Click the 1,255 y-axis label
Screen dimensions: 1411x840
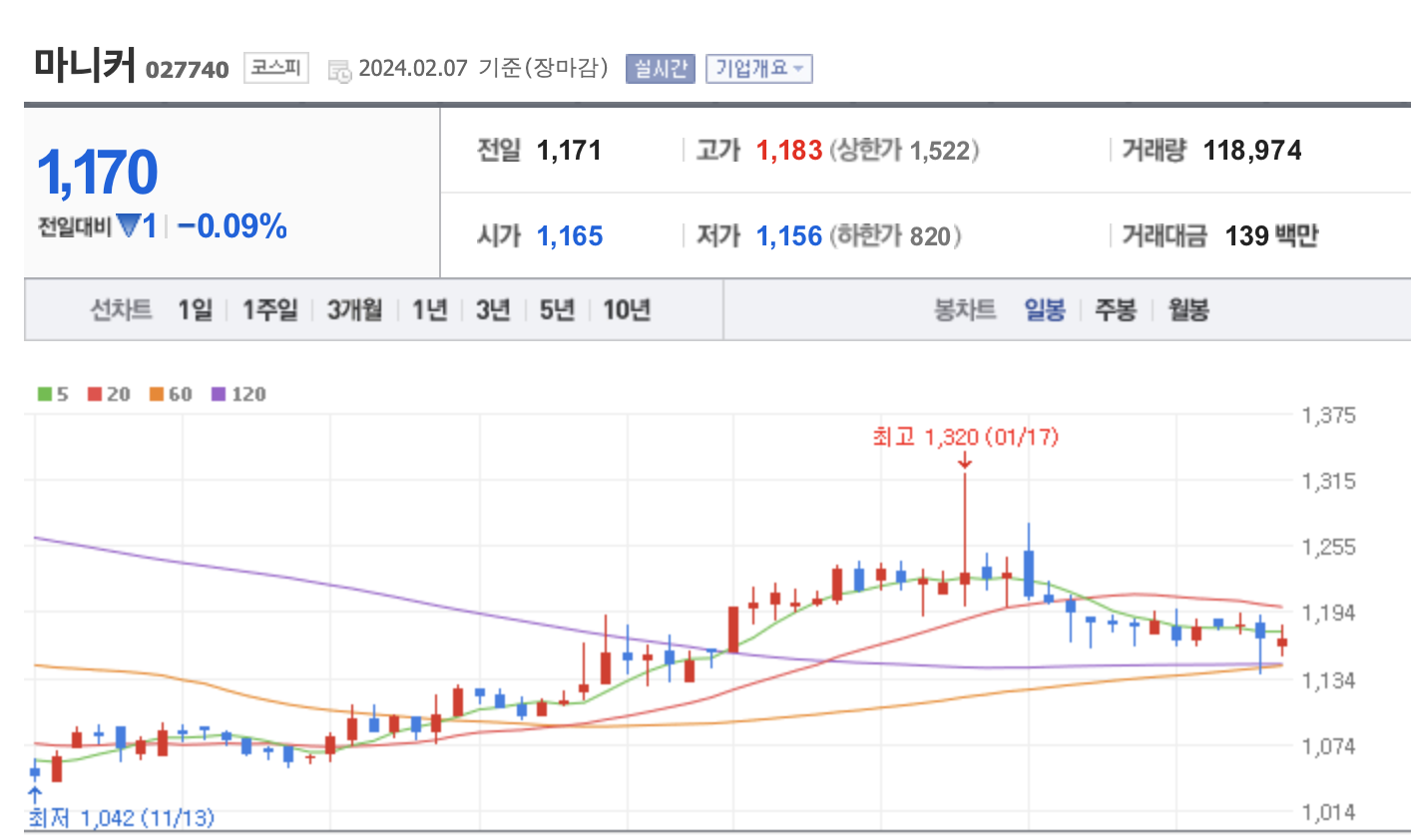click(1329, 547)
